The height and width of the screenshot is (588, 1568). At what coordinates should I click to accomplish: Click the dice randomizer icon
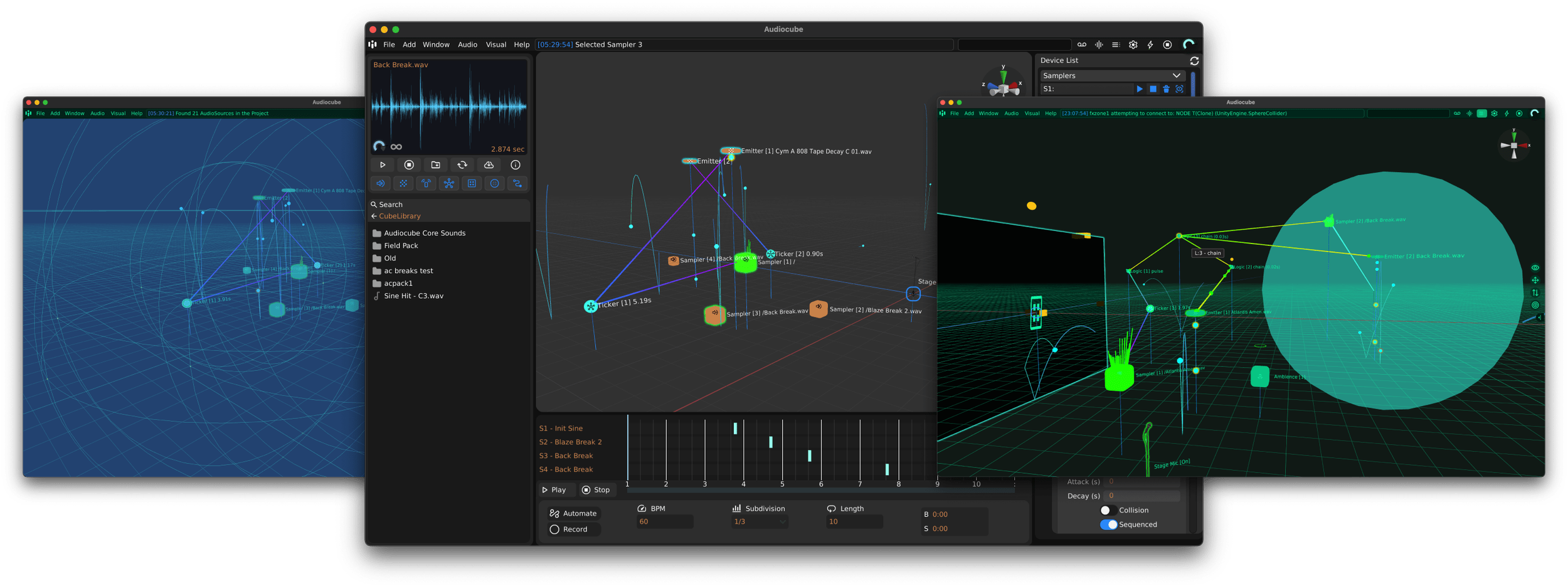click(x=472, y=183)
